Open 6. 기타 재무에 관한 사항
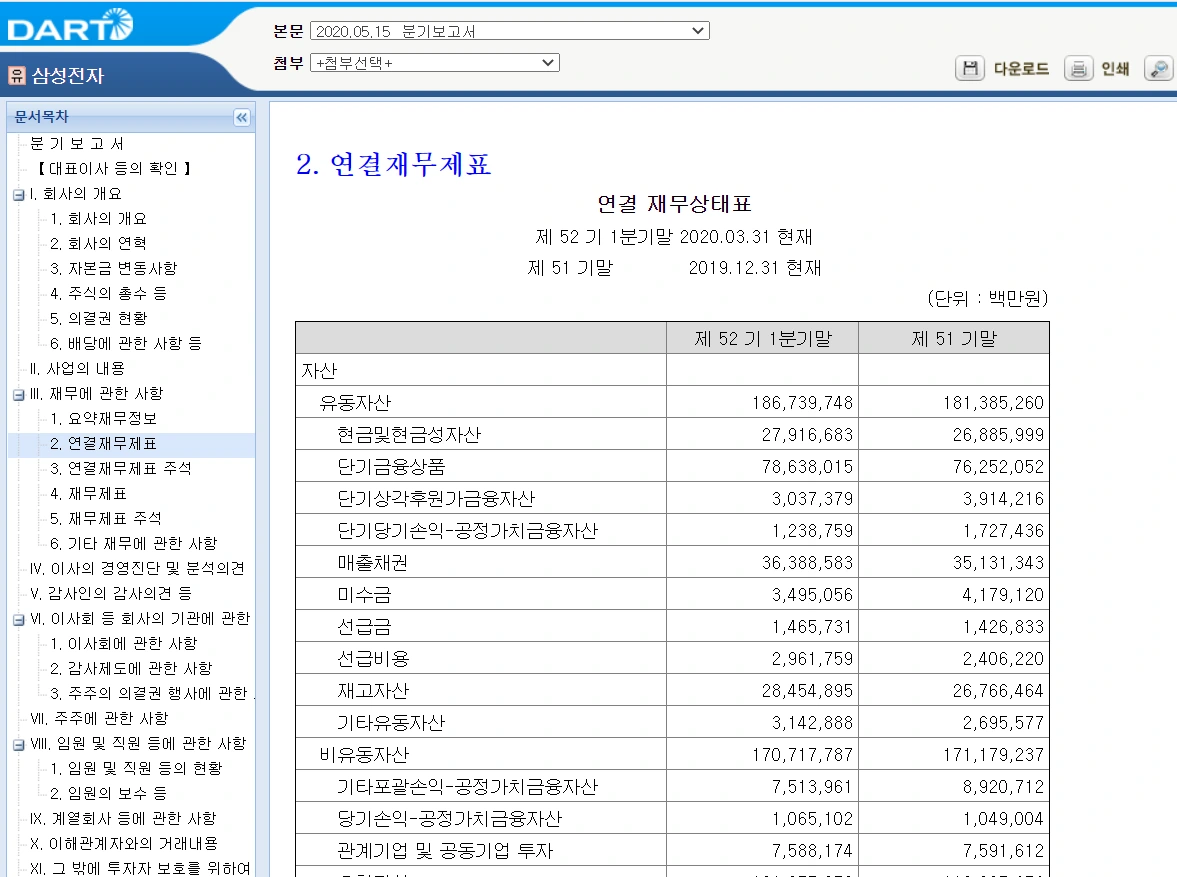The width and height of the screenshot is (1177, 877). 133,543
